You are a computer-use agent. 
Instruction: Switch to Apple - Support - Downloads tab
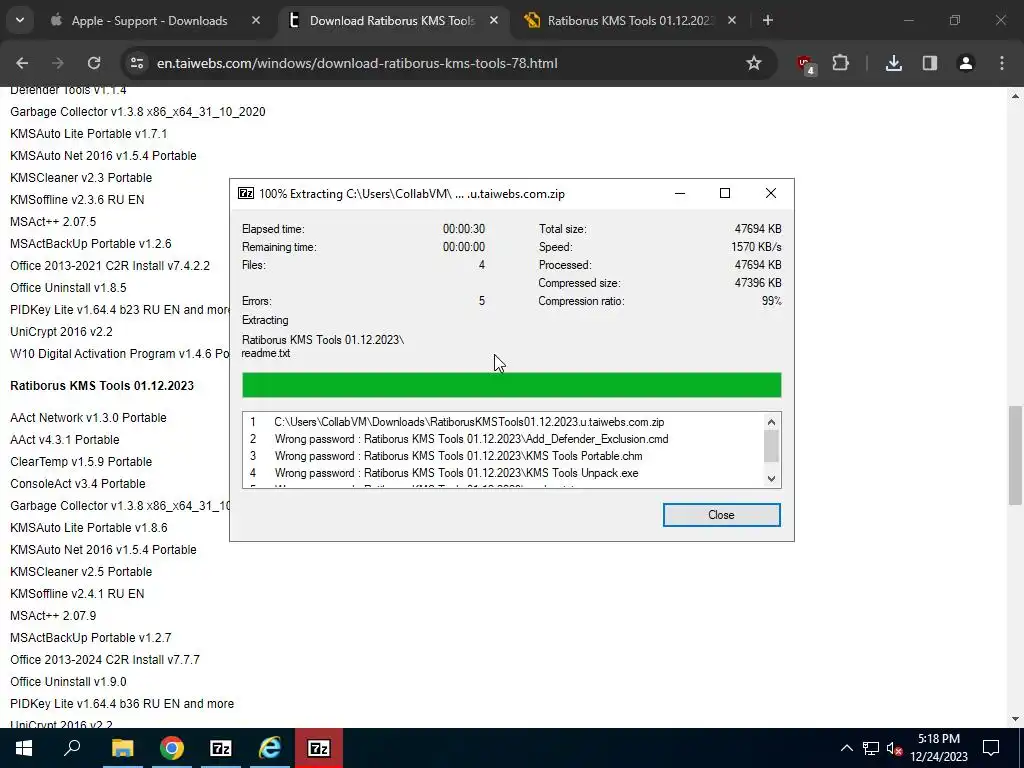click(x=149, y=21)
